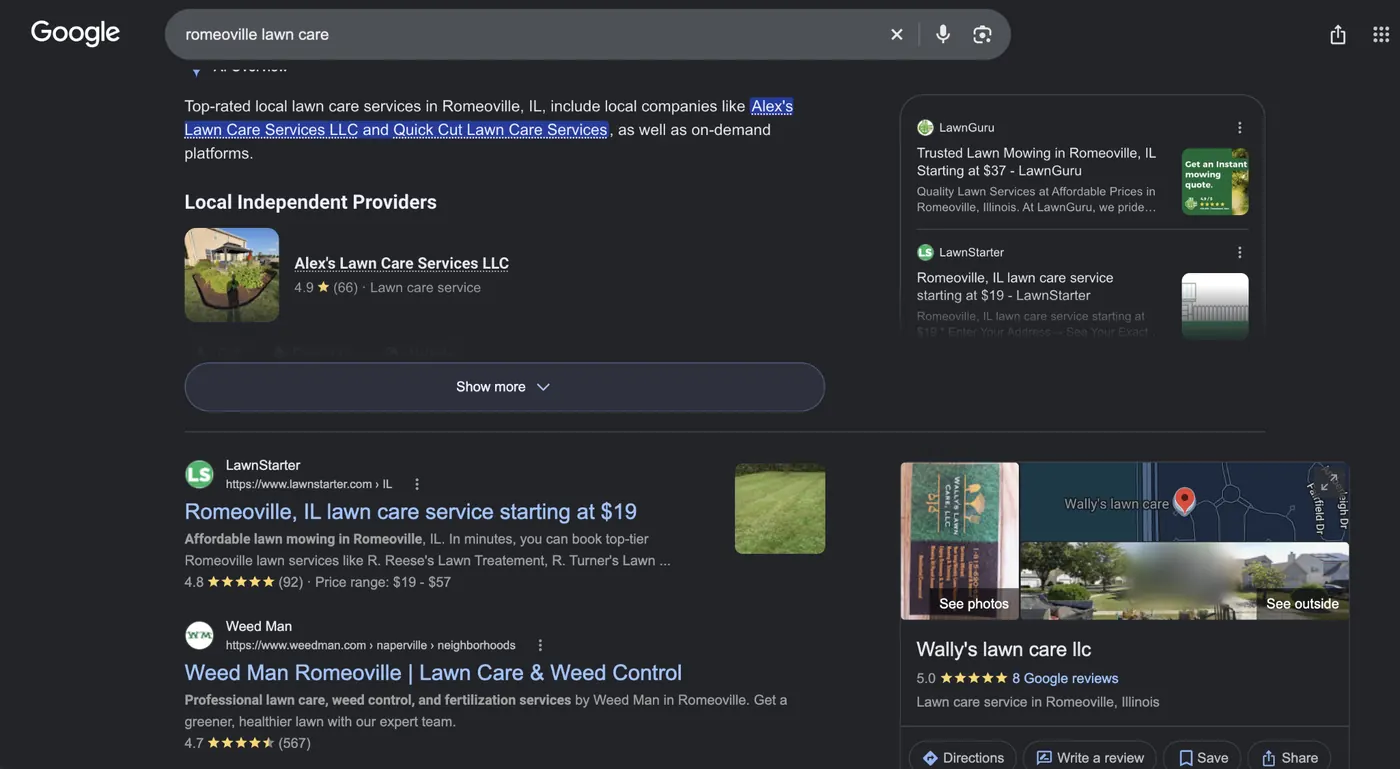Click Write a review button
The height and width of the screenshot is (769, 1400).
tap(1090, 757)
